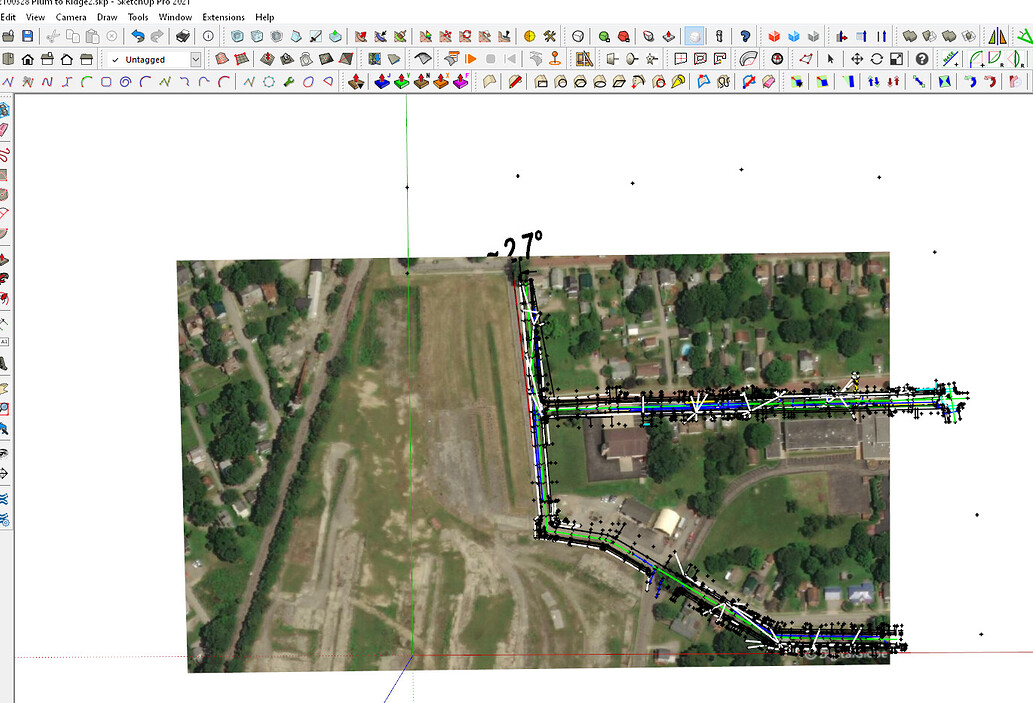Toggle the checkmark next to Untagged
The image size is (1033, 703).
[114, 57]
